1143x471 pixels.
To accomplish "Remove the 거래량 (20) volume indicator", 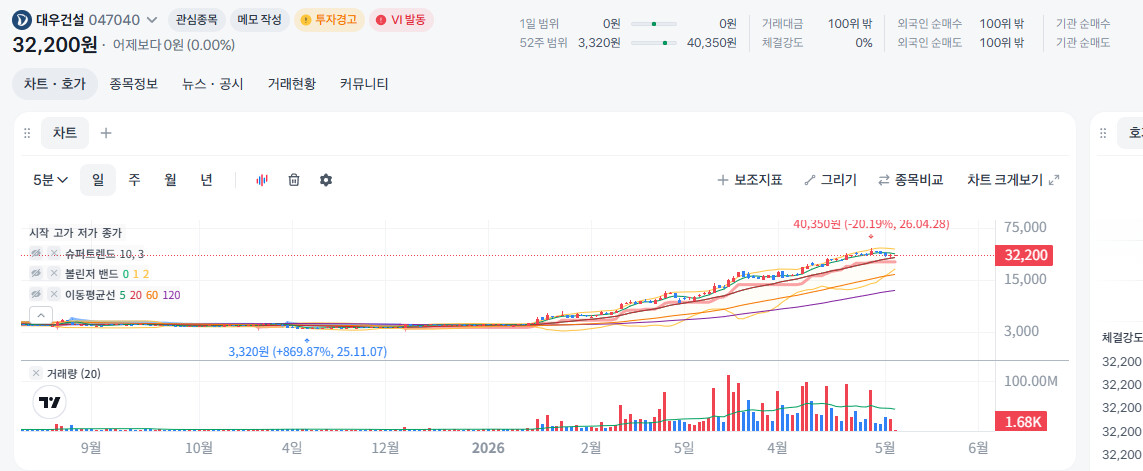I will coord(36,373).
